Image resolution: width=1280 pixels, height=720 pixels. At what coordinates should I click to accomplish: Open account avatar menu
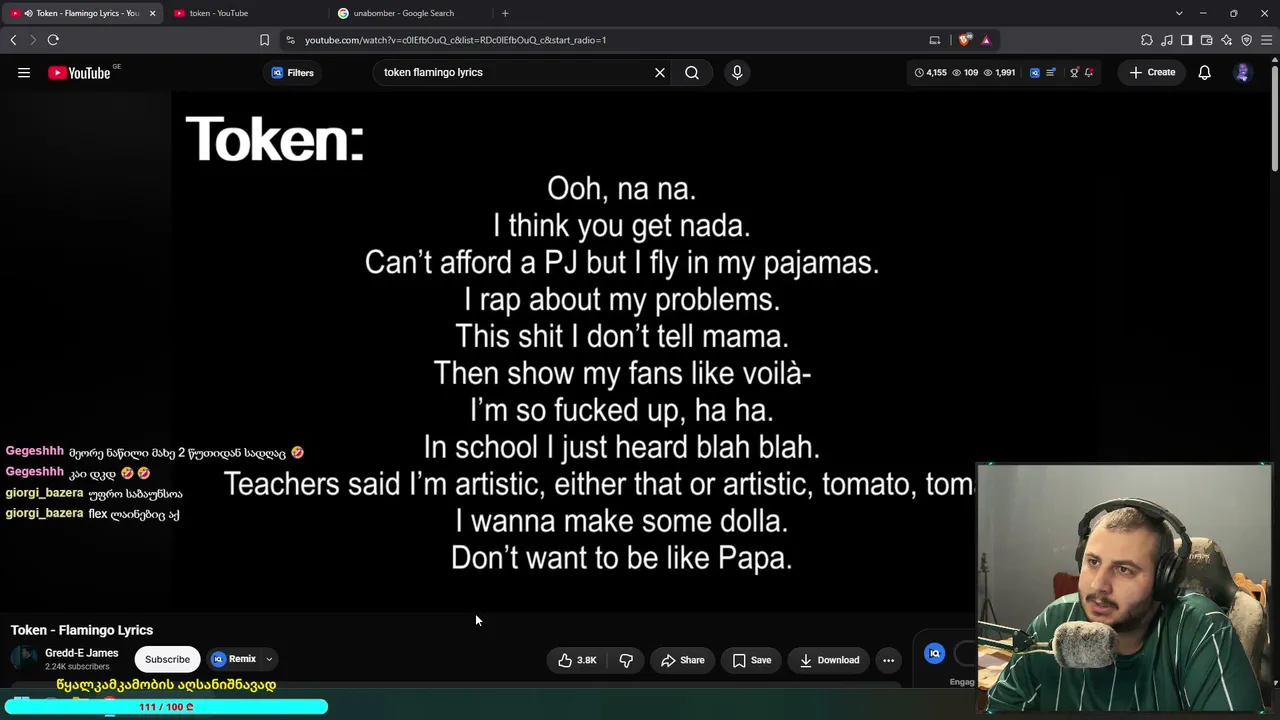tap(1243, 72)
